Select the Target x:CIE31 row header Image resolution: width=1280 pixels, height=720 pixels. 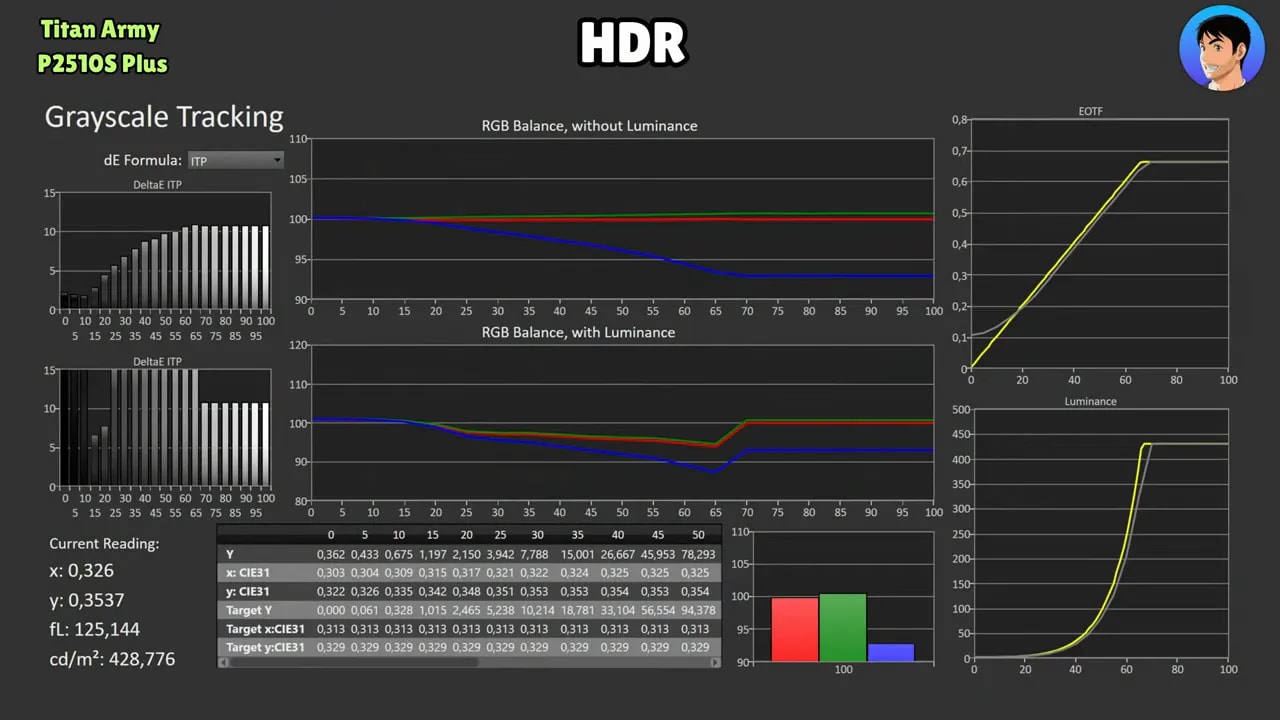(265, 629)
